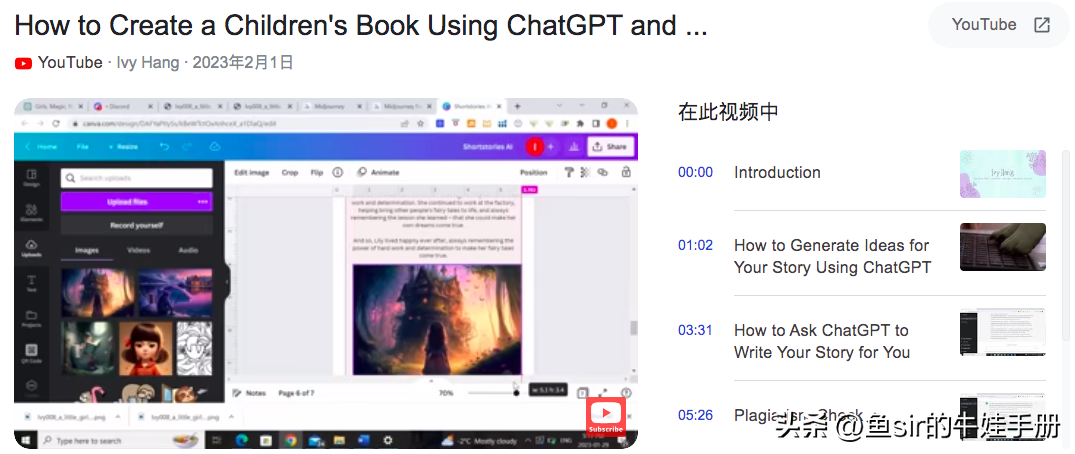
Task: Click the Flip toolbar option
Action: pyautogui.click(x=316, y=172)
